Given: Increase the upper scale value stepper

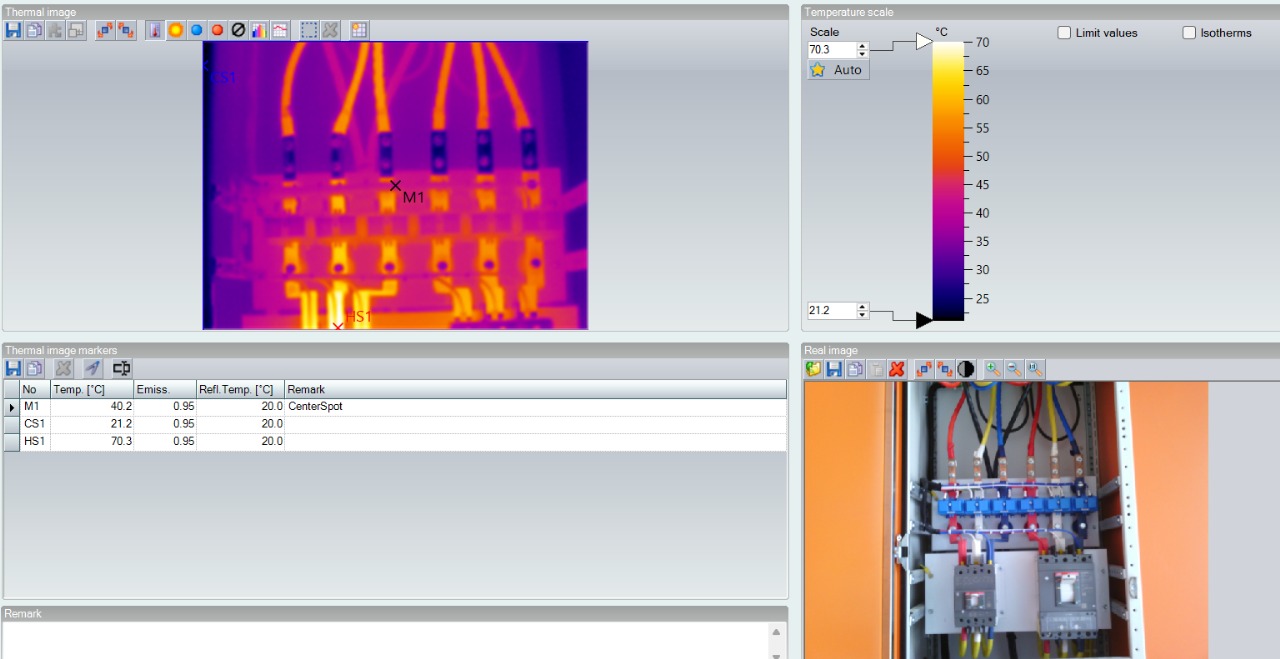Looking at the screenshot, I should [x=861, y=45].
